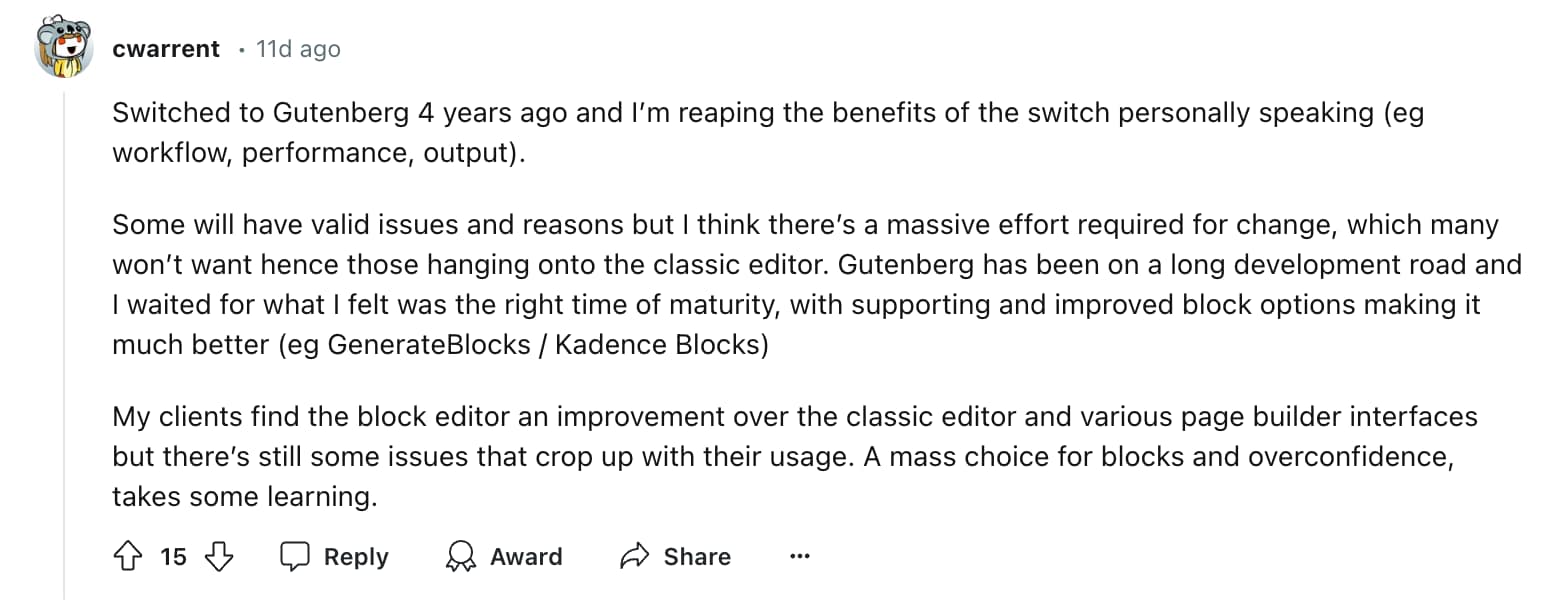Remove your vote via the upvote arrow
This screenshot has width=1546, height=600.
pos(128,556)
